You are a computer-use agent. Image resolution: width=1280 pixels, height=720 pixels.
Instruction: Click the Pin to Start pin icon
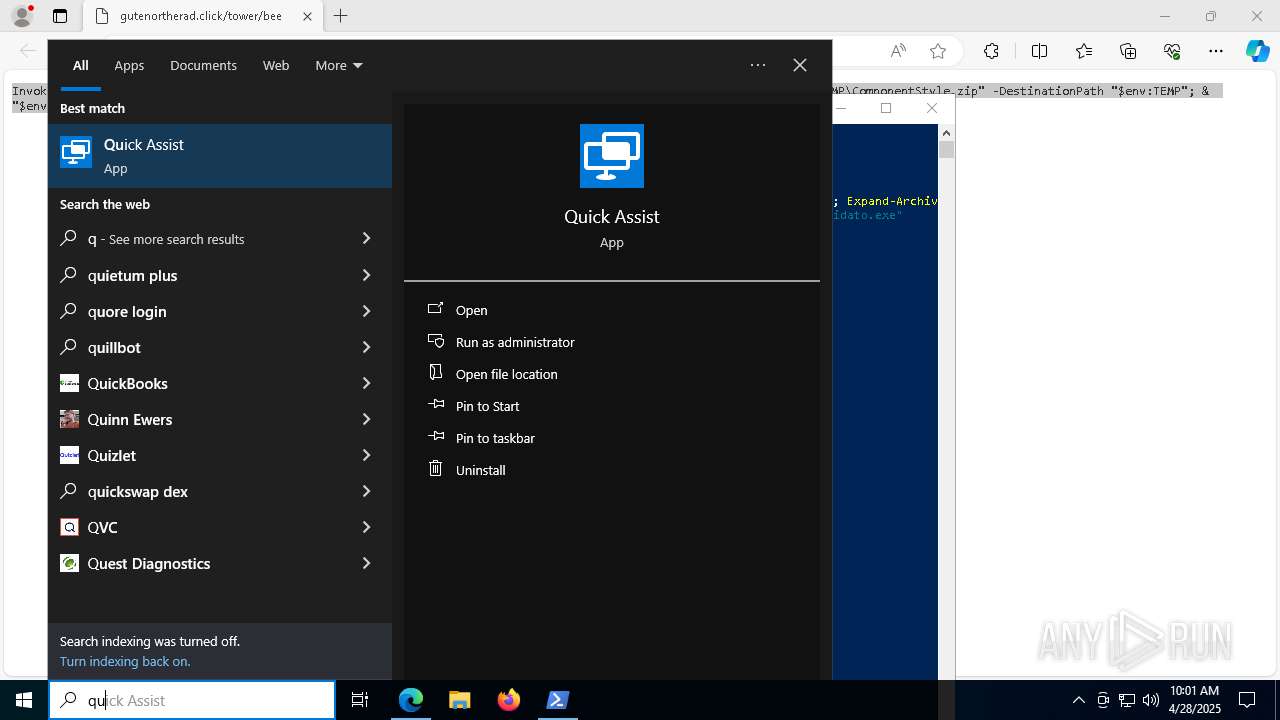pos(435,405)
